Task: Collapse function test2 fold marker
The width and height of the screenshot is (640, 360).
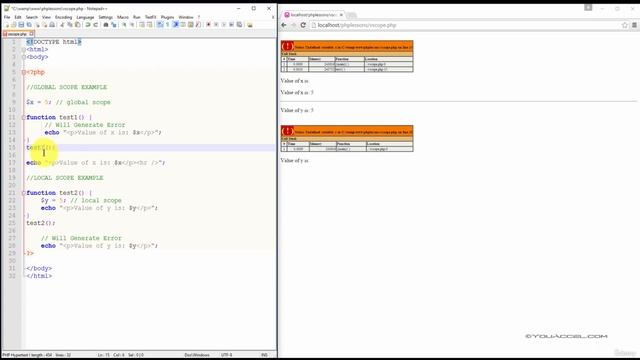Action: point(24,193)
